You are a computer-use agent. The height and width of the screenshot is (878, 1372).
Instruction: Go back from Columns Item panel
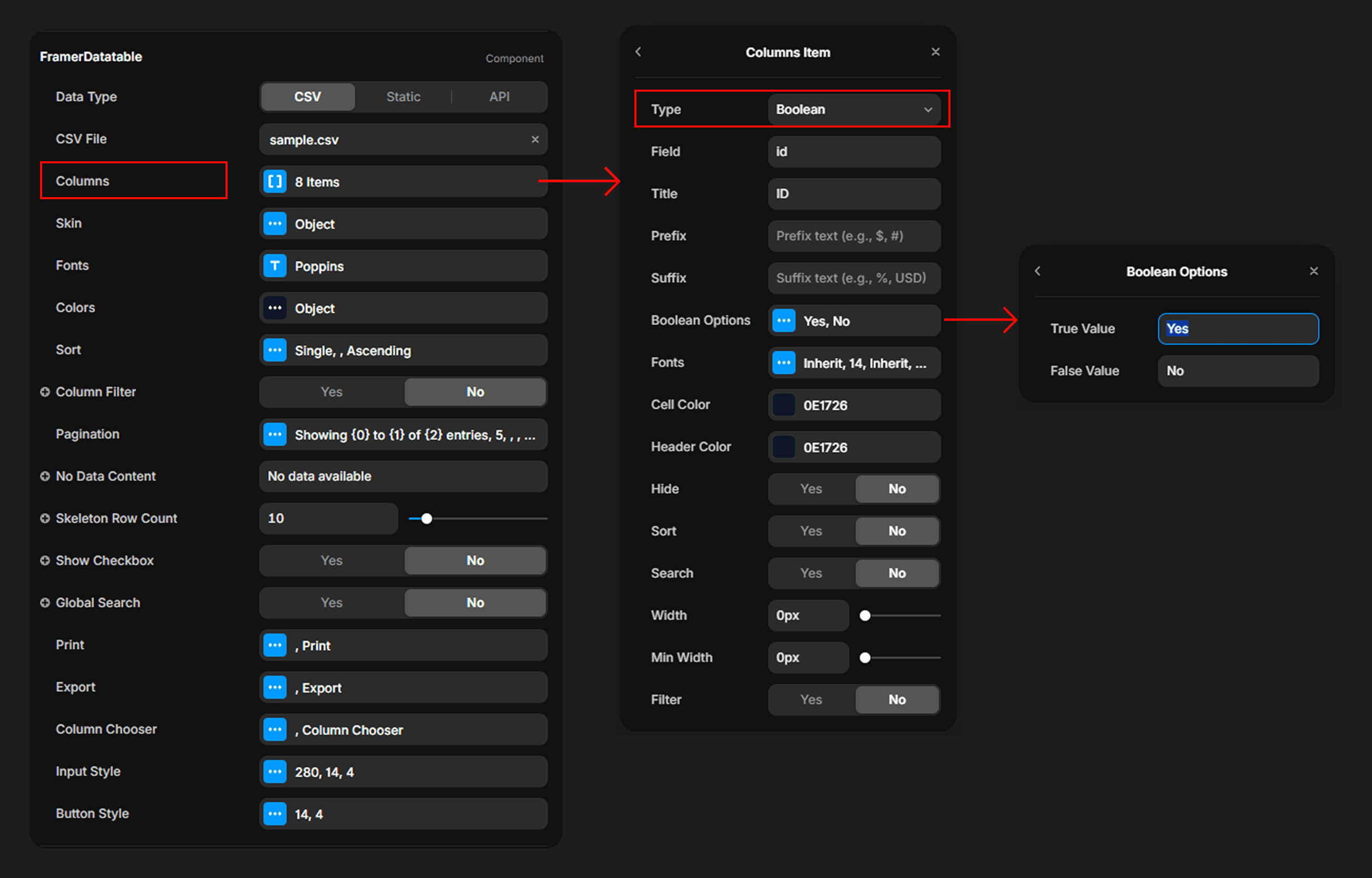click(639, 52)
